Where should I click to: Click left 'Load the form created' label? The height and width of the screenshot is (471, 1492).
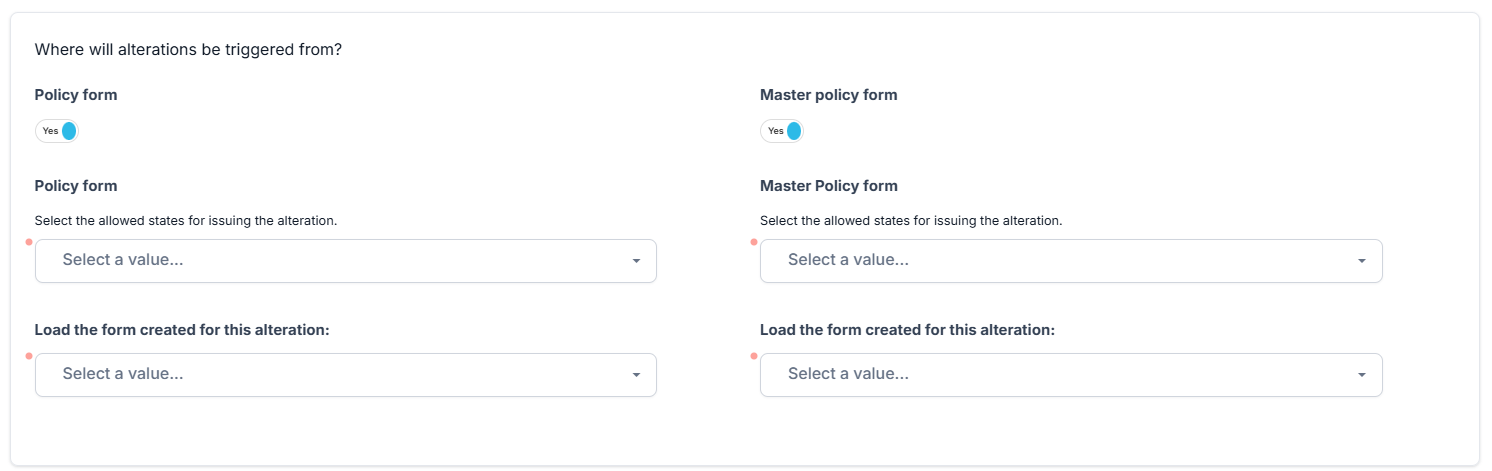[x=182, y=330]
